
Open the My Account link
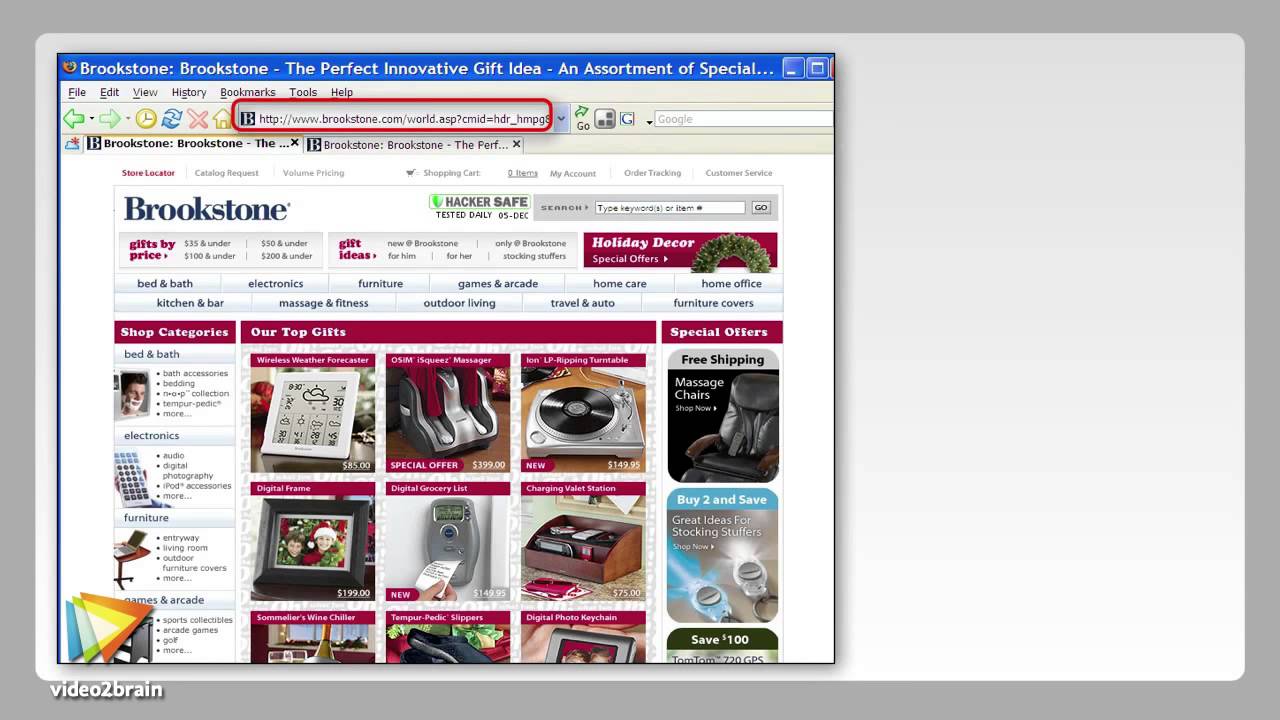click(x=572, y=173)
